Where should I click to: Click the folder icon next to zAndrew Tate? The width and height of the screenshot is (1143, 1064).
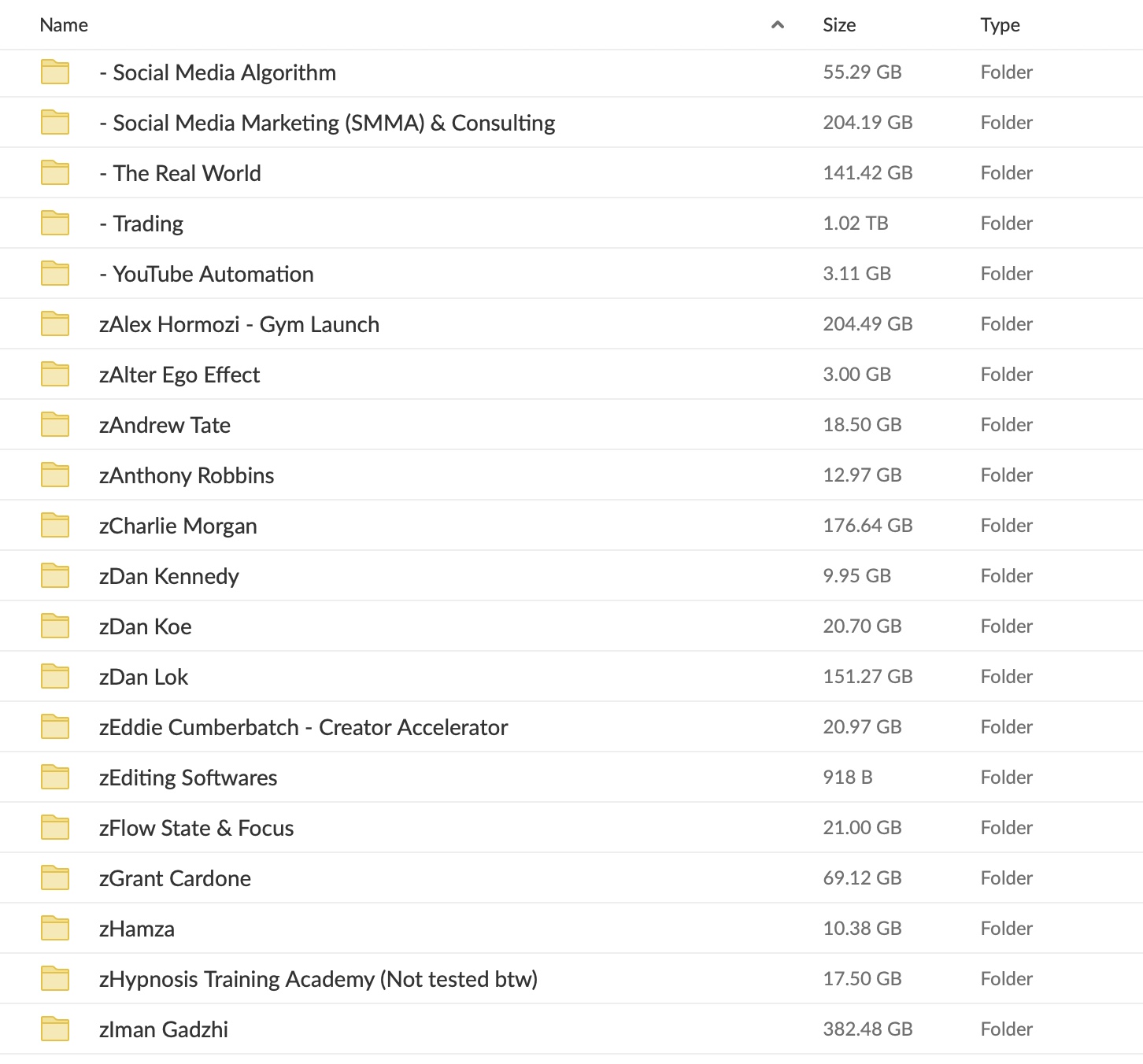click(54, 424)
